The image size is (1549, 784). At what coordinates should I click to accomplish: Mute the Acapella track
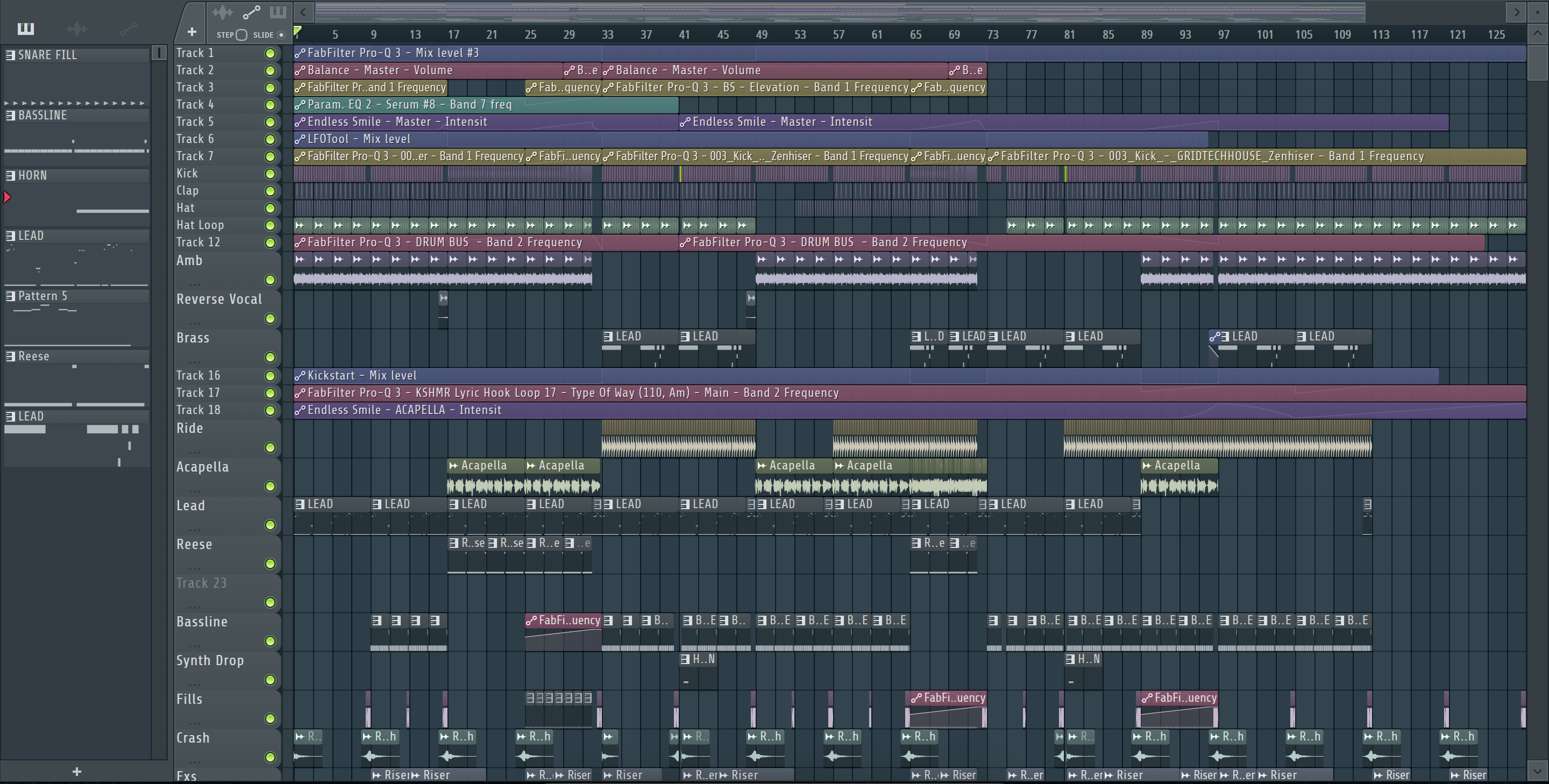pos(270,487)
